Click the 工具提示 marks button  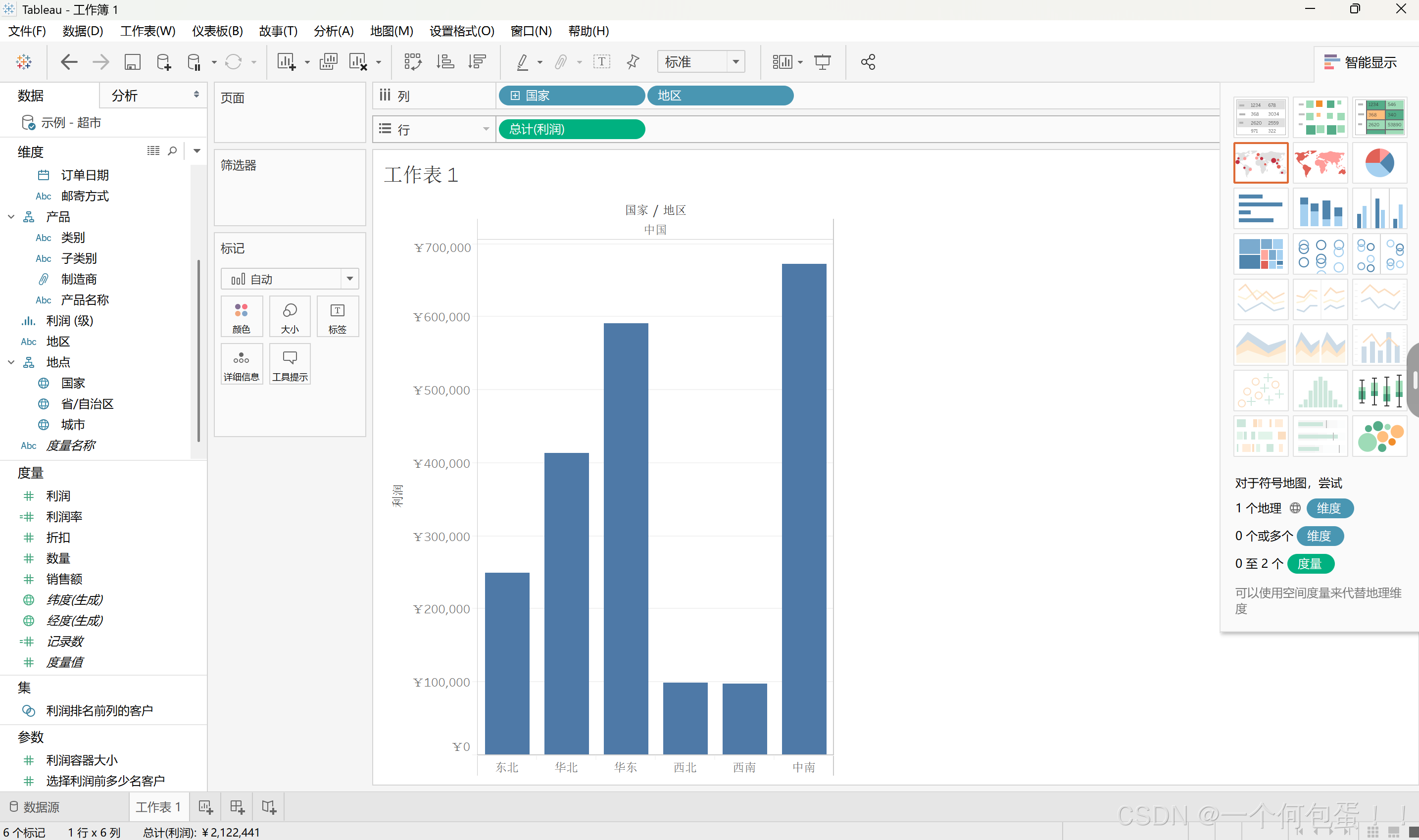click(x=290, y=364)
